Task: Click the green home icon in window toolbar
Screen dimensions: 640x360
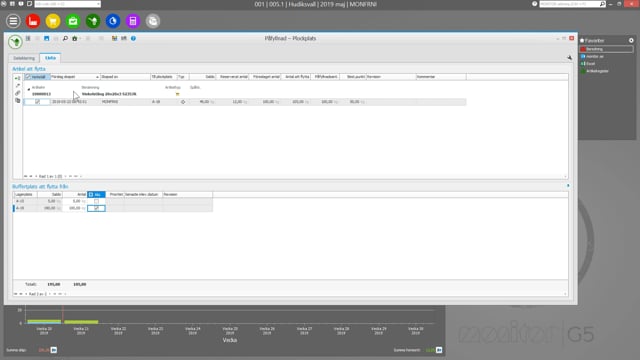Action: 75,38
